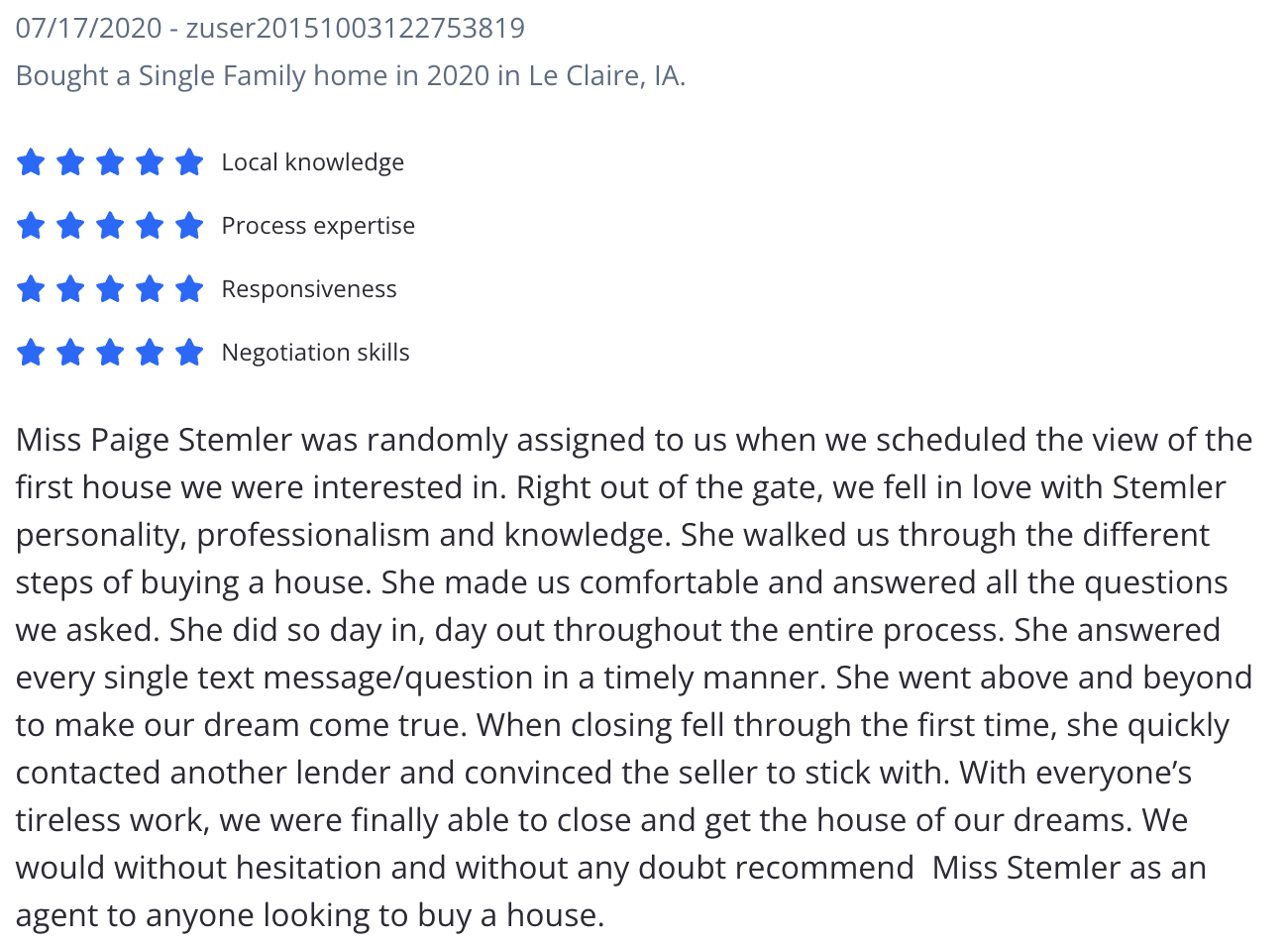
Task: Click the fifth star of Process expertise rating
Action: (189, 225)
